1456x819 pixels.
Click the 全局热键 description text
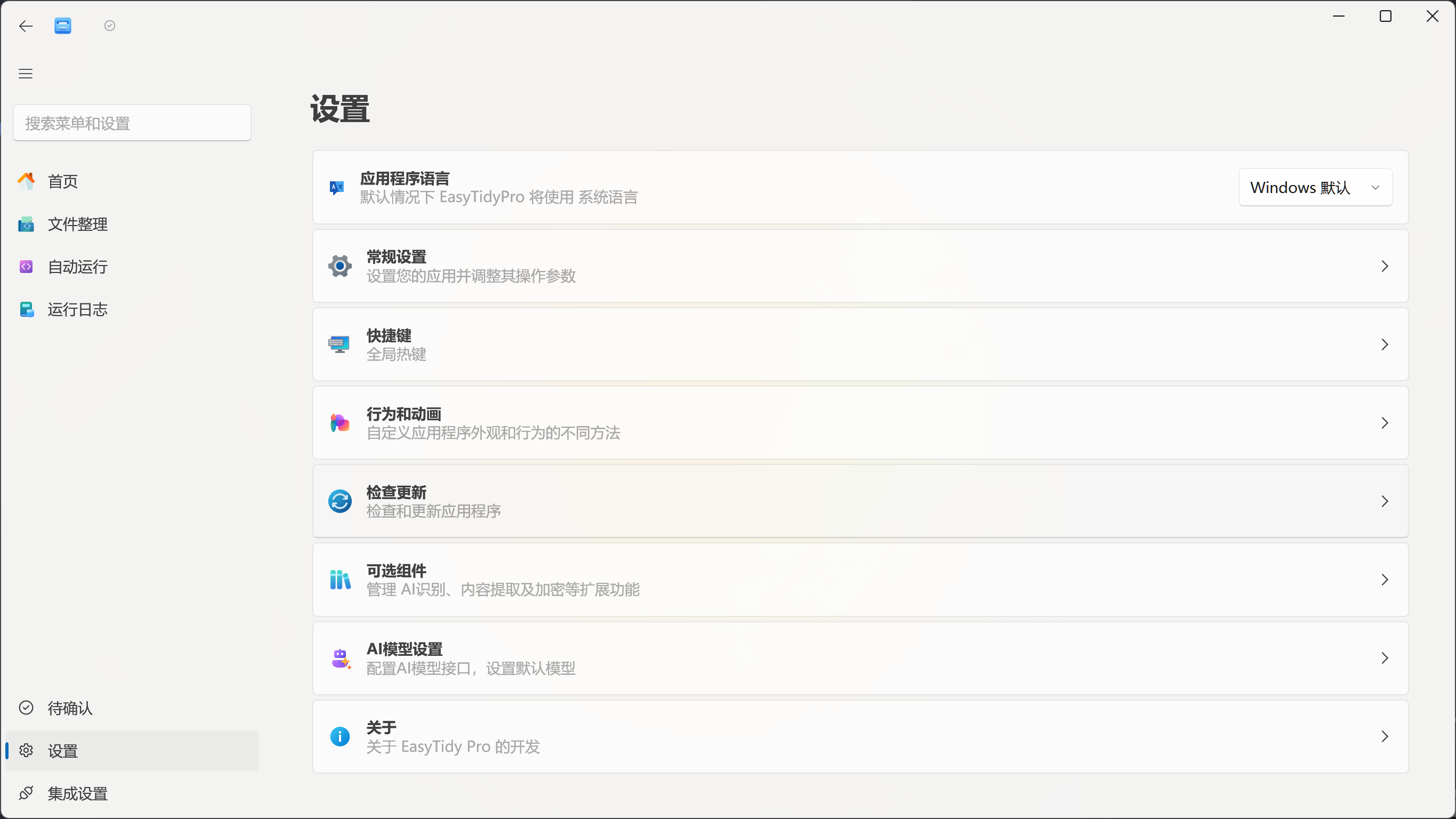(x=396, y=354)
